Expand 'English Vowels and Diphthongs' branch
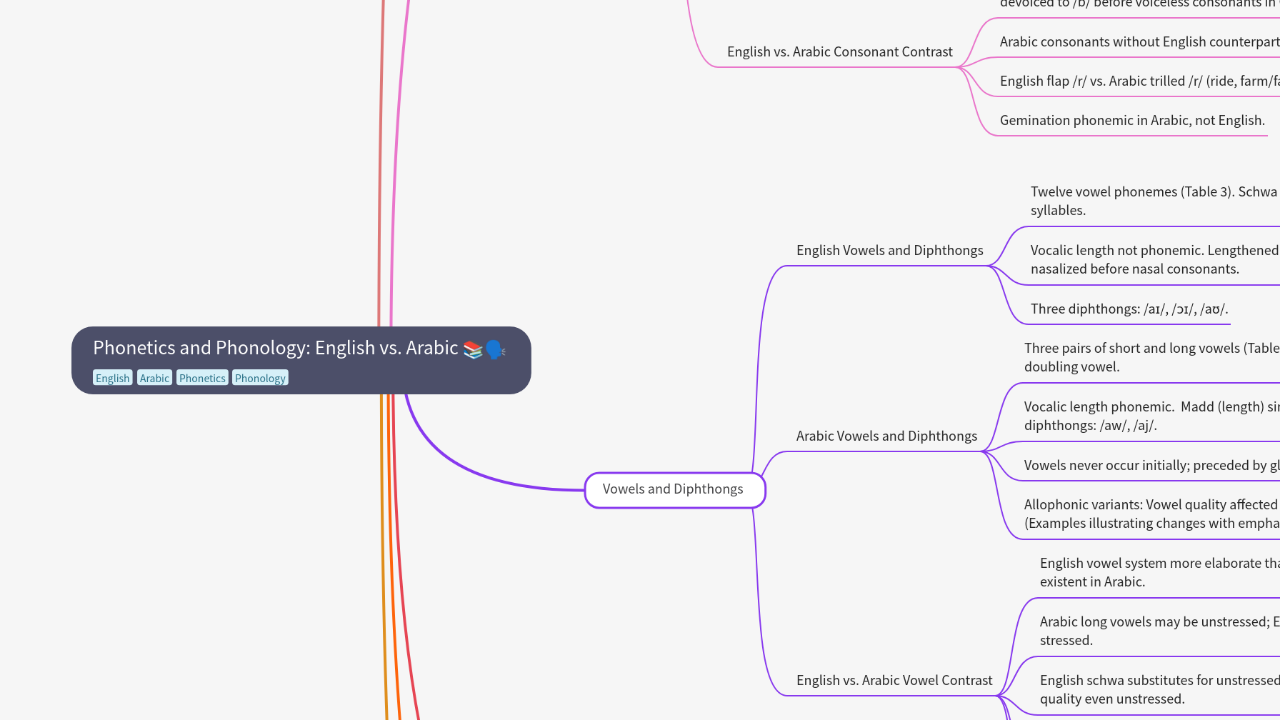Viewport: 1280px width, 720px height. [x=889, y=251]
